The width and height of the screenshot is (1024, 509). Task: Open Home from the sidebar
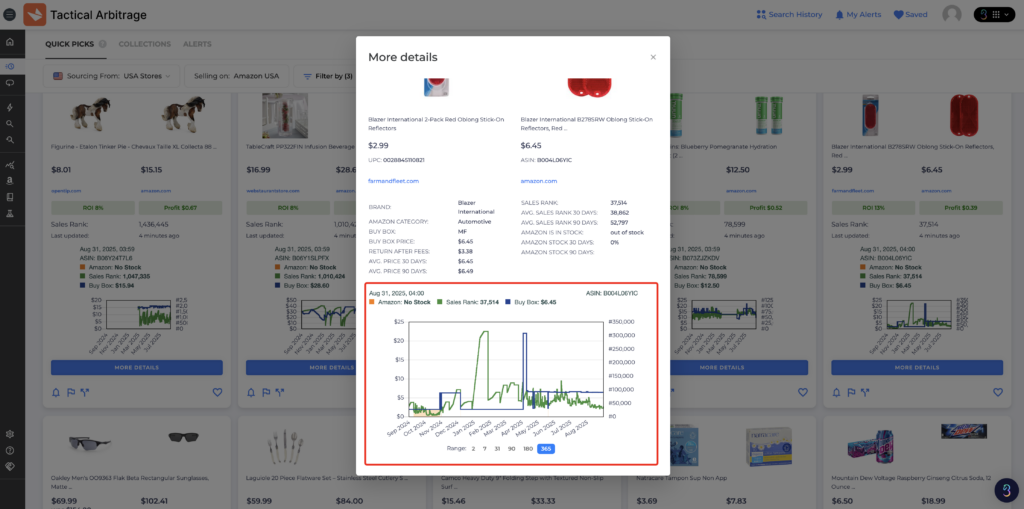coord(10,42)
